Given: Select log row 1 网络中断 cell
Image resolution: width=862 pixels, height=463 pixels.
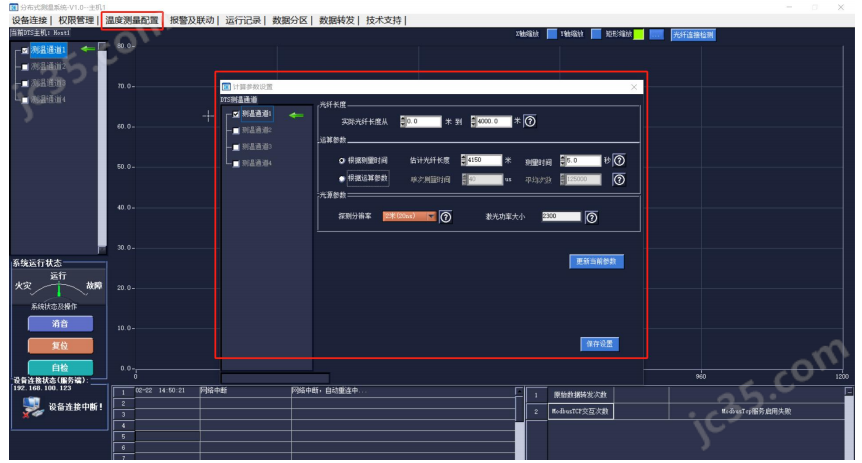Looking at the screenshot, I should tap(245, 391).
